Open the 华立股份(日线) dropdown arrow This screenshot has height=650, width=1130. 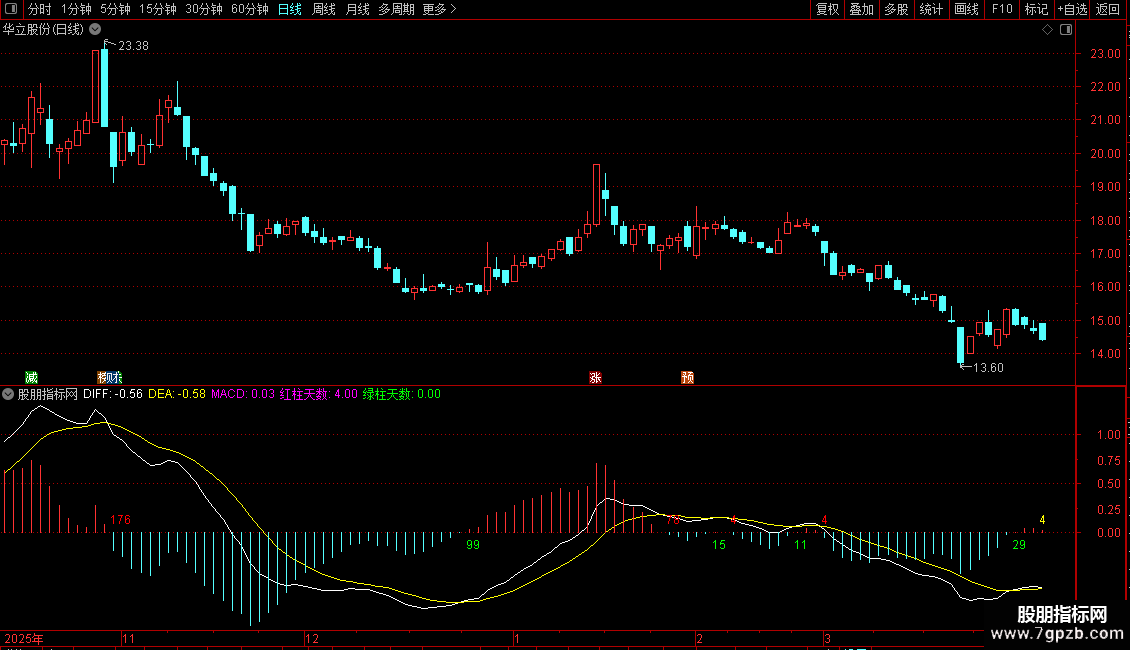tap(95, 30)
